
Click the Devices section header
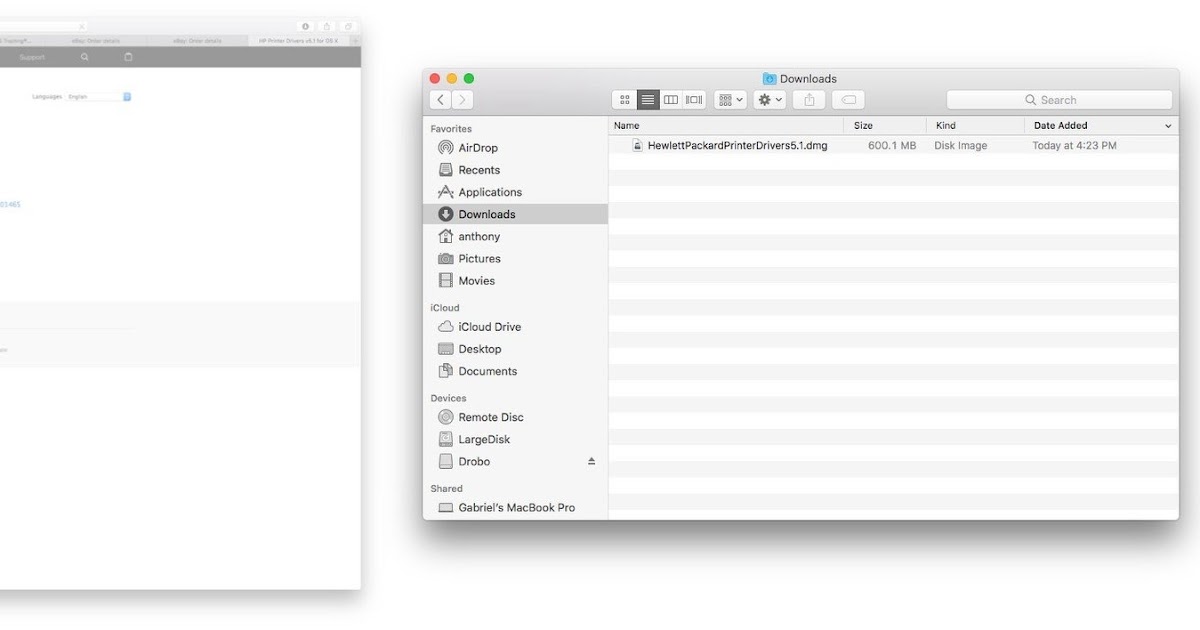click(x=448, y=398)
